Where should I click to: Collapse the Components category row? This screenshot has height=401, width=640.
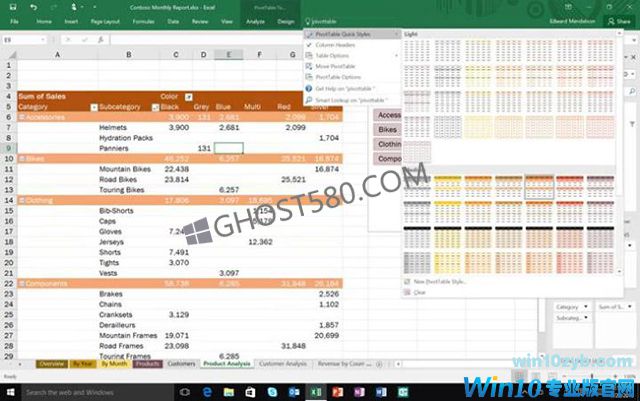coord(22,284)
